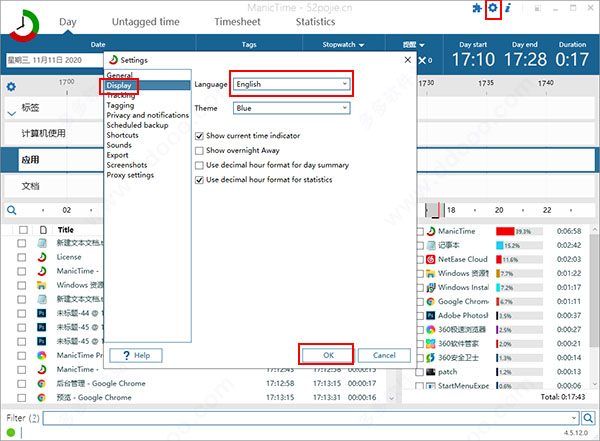Open the info about icon
The width and height of the screenshot is (600, 441).
(508, 8)
